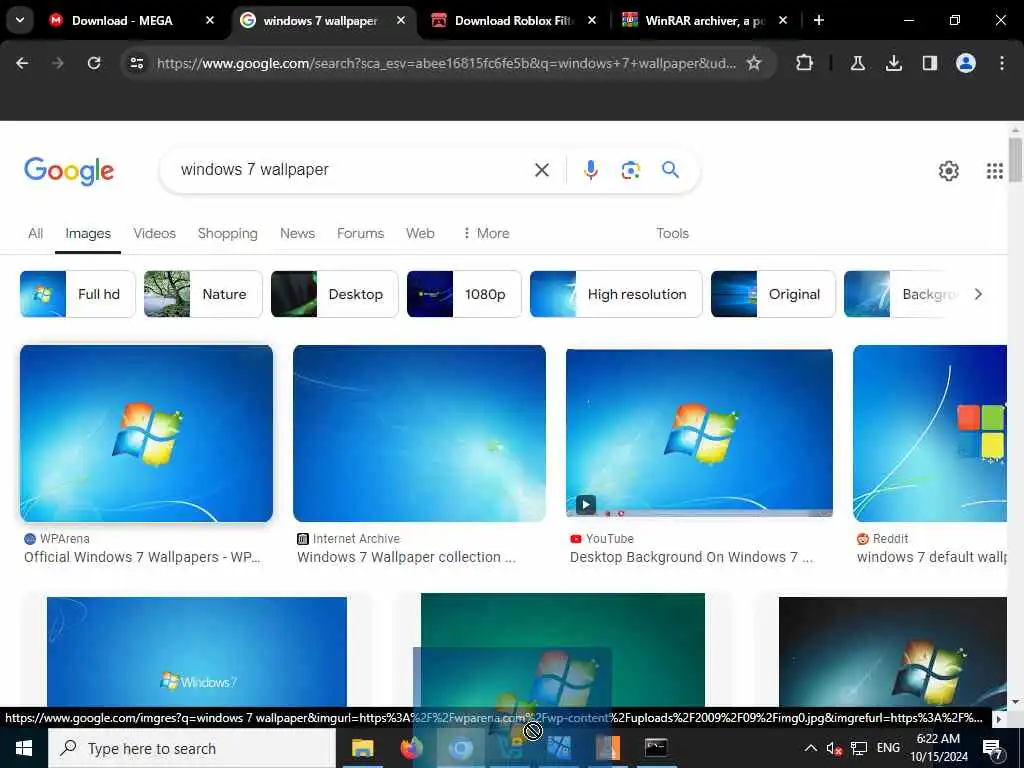The height and width of the screenshot is (768, 1024).
Task: Switch to the Download - MEGA tab
Action: (129, 21)
